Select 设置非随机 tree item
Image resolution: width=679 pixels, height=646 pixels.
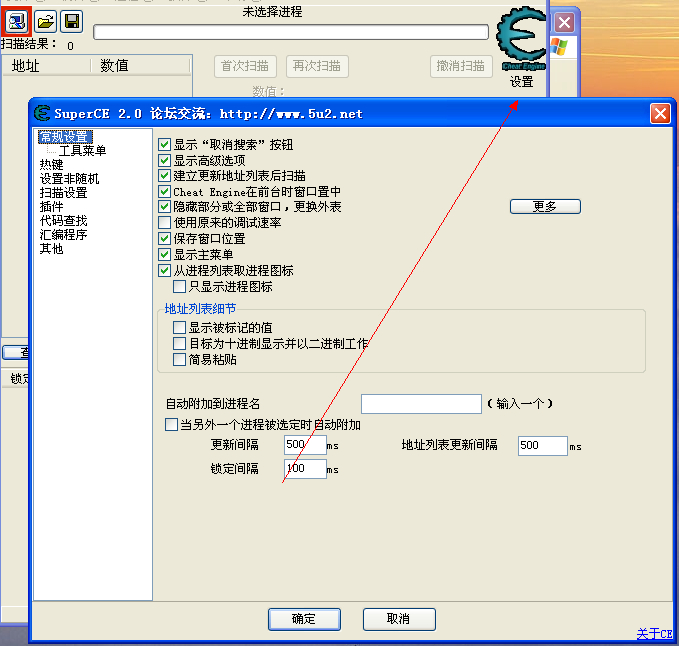[x=69, y=178]
